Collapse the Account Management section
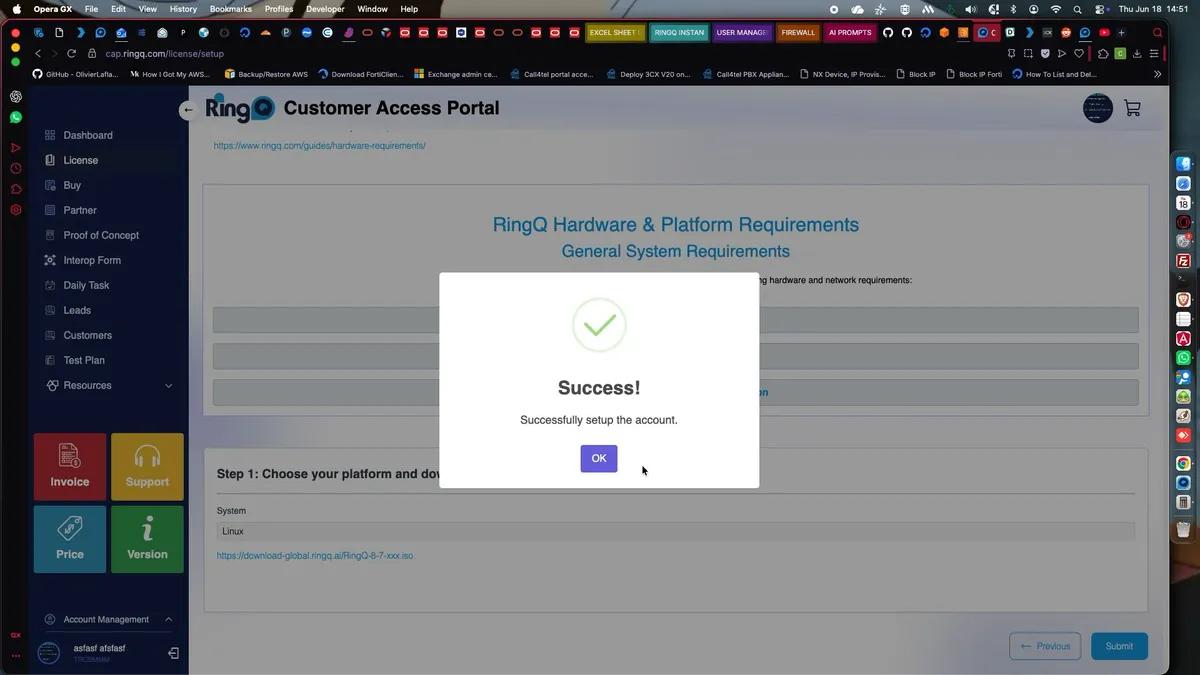The height and width of the screenshot is (675, 1200). click(x=168, y=619)
